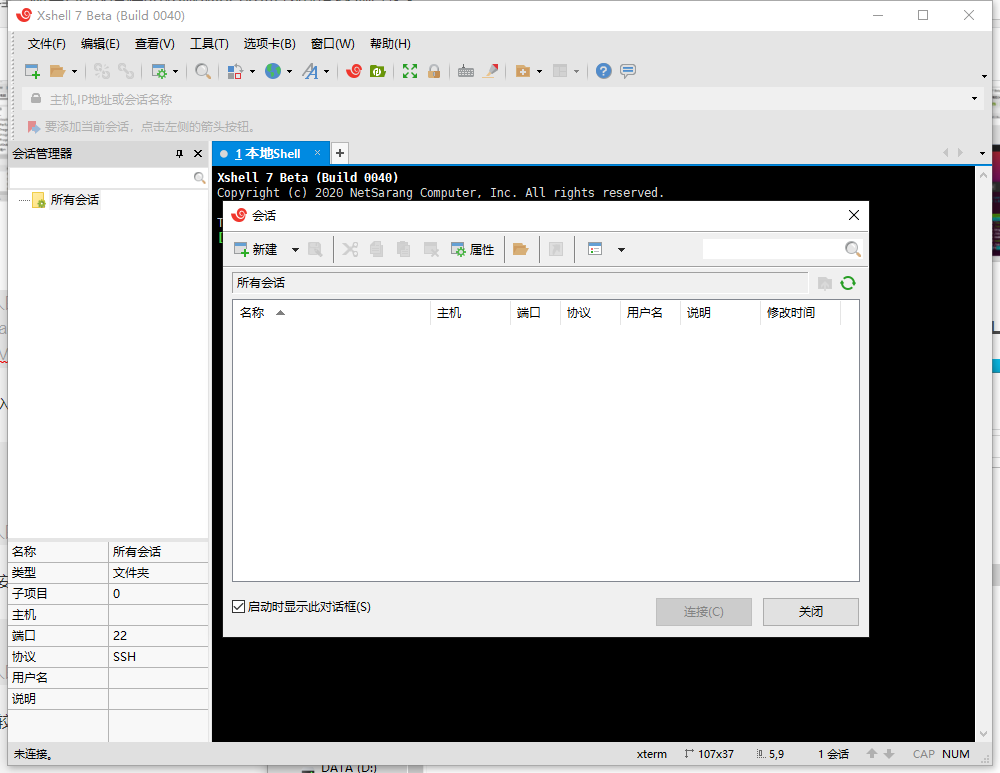Click the keyboard key-mapping icon
Viewport: 1000px width, 773px height.
pos(466,71)
